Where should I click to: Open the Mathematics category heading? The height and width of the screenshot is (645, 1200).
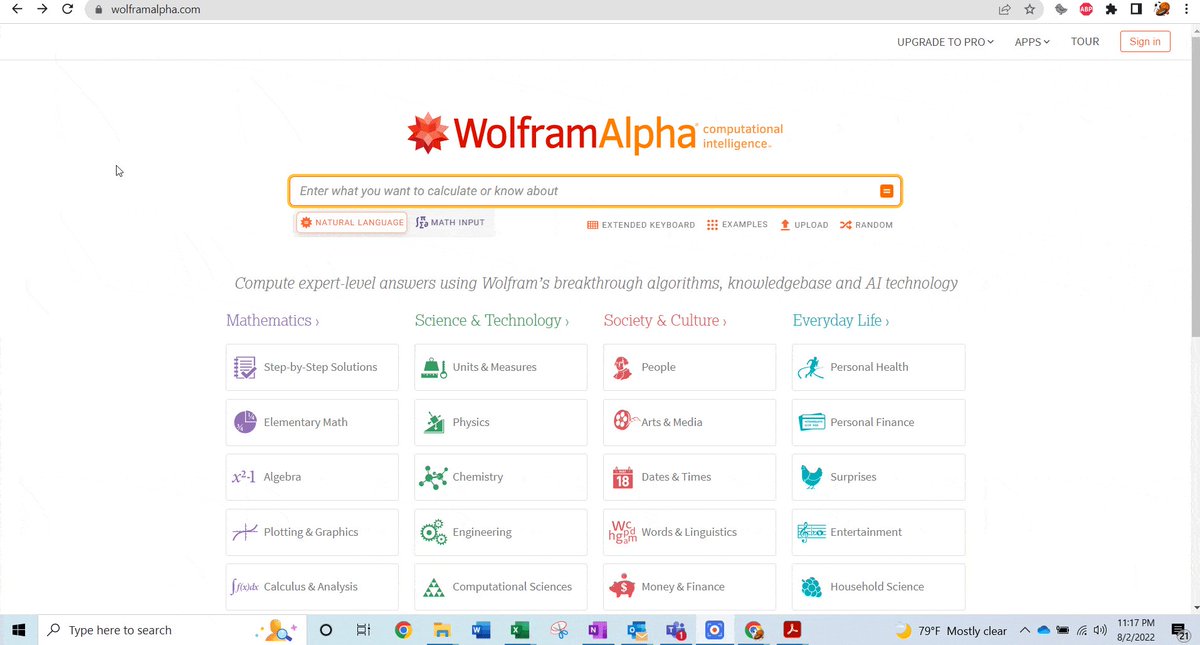(x=272, y=320)
